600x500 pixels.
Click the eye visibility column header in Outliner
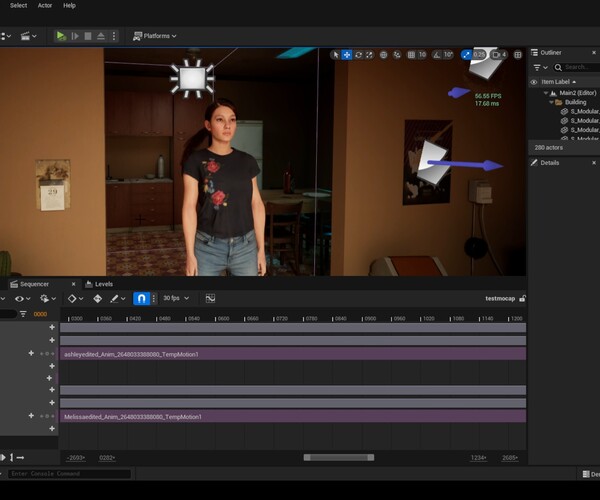click(x=534, y=82)
